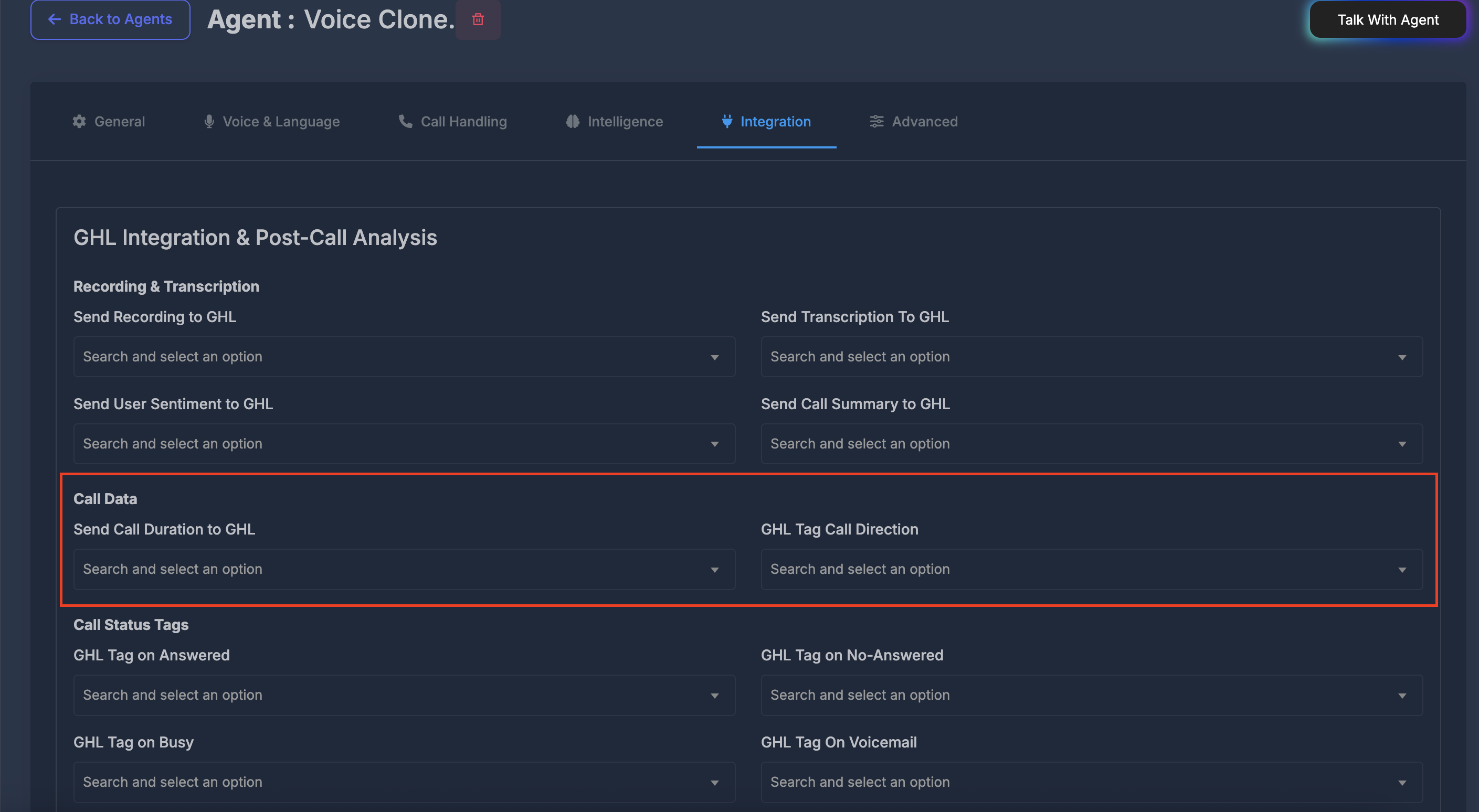Open the GHL Tag On Voicemail dropdown
The height and width of the screenshot is (812, 1479).
pos(1091,782)
